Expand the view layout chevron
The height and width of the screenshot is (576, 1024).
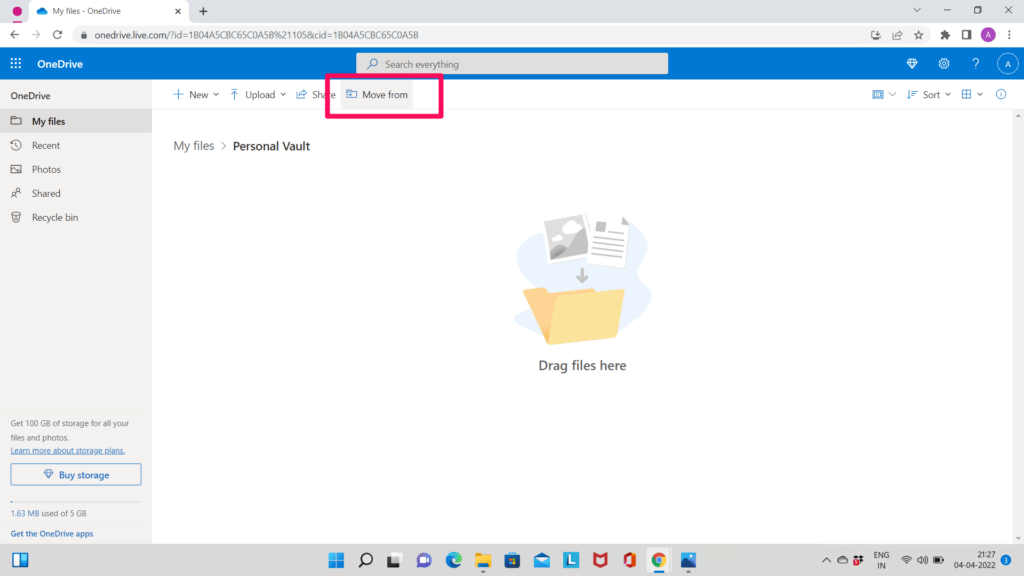[x=979, y=94]
